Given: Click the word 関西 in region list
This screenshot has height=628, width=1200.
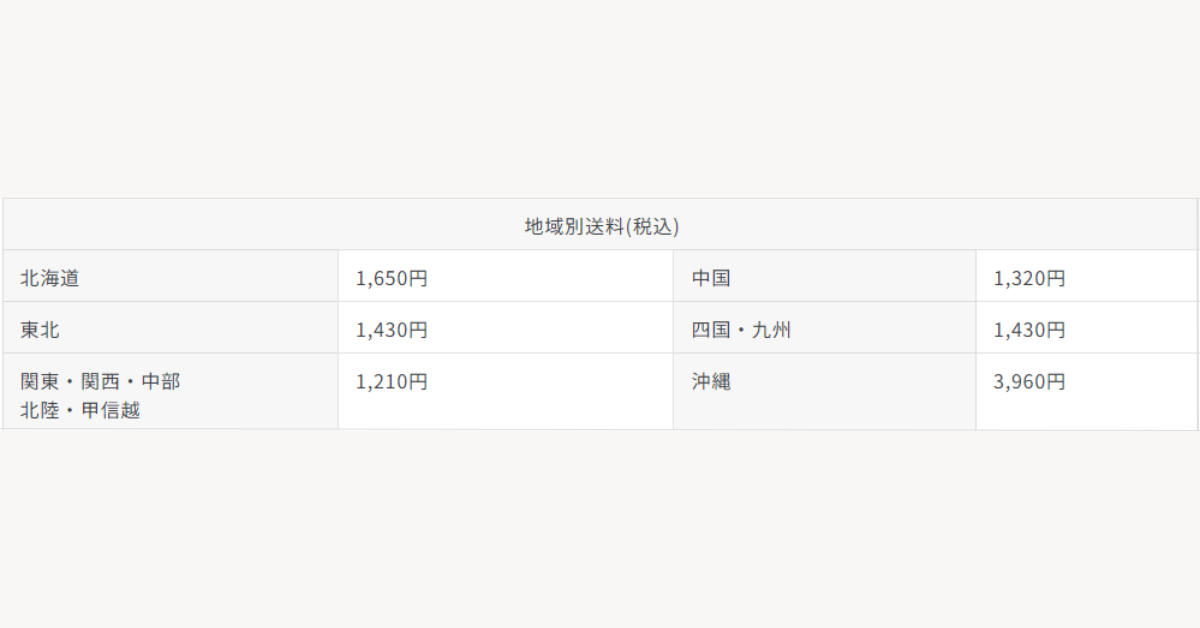Looking at the screenshot, I should click(100, 382).
